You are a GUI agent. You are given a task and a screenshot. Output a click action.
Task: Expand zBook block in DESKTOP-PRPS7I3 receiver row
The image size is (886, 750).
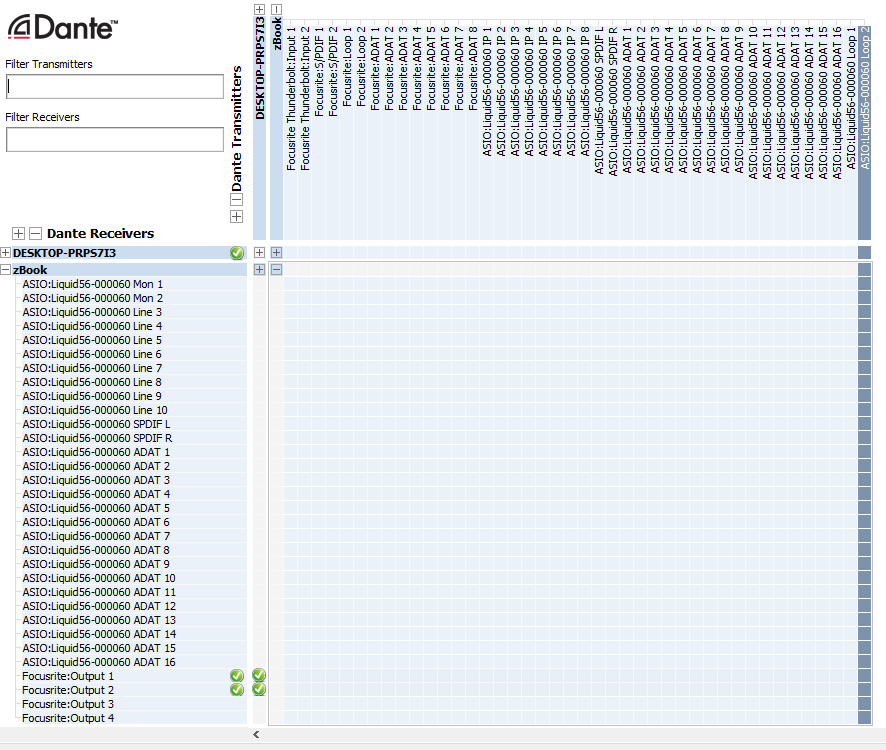[x=276, y=253]
